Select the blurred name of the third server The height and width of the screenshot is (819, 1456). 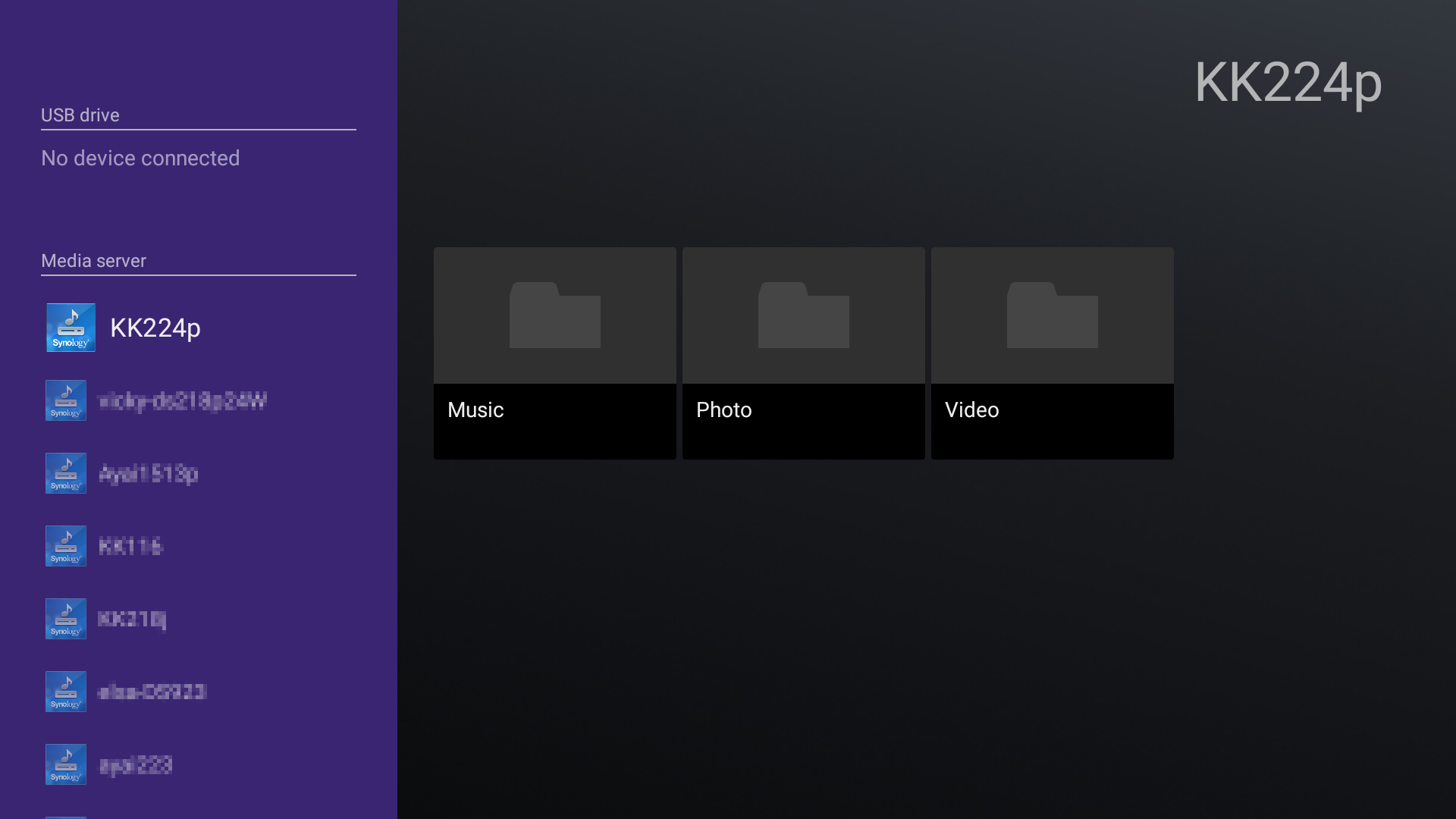point(149,474)
